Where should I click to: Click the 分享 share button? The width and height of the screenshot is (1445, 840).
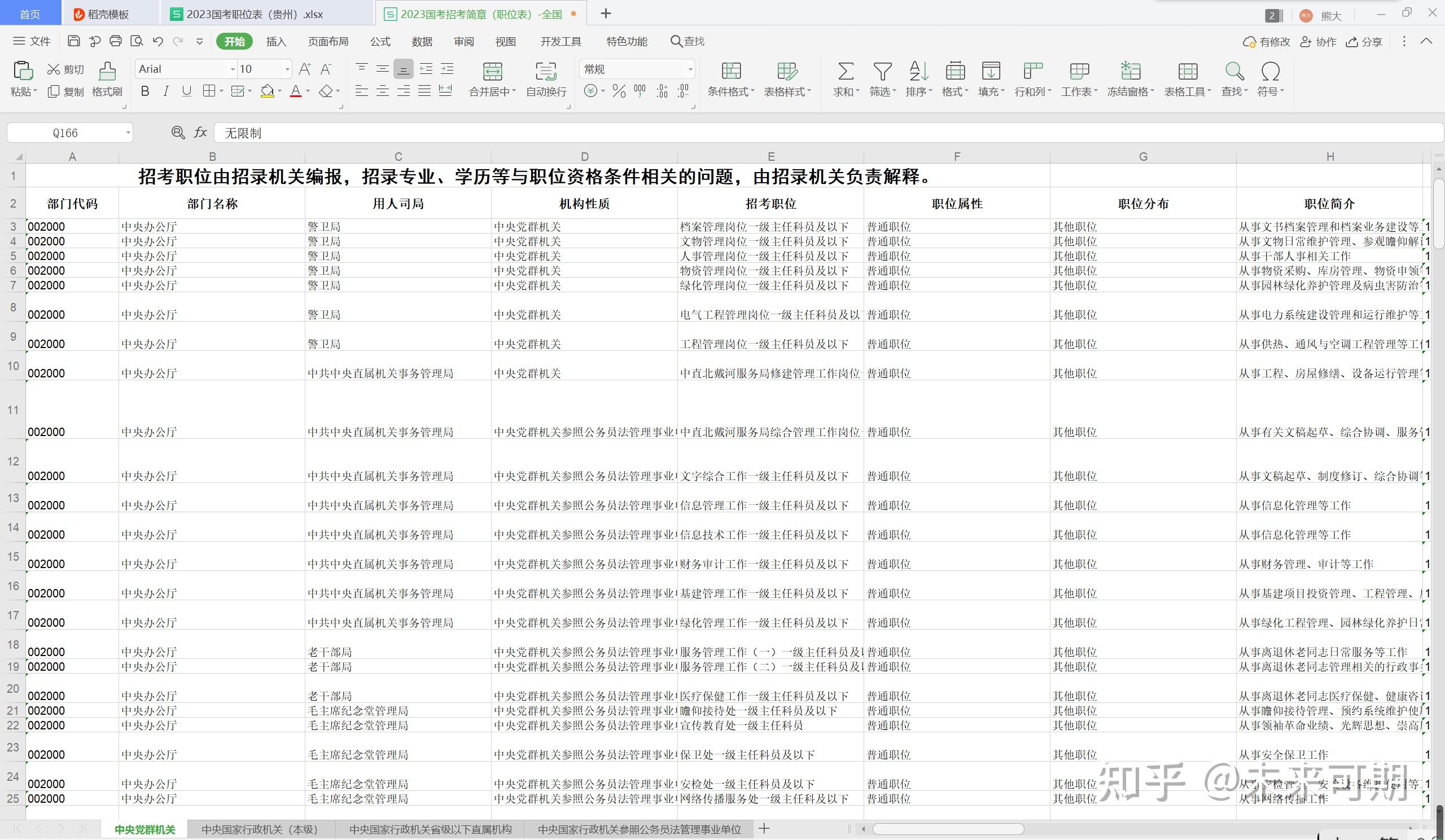point(1364,41)
